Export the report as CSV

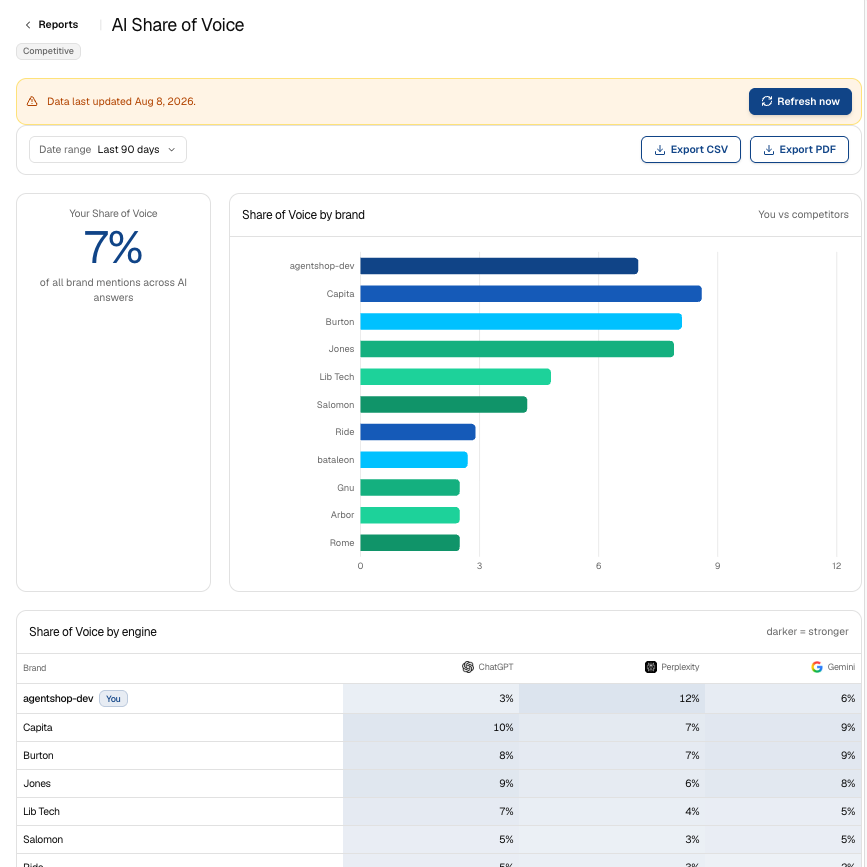click(x=691, y=149)
